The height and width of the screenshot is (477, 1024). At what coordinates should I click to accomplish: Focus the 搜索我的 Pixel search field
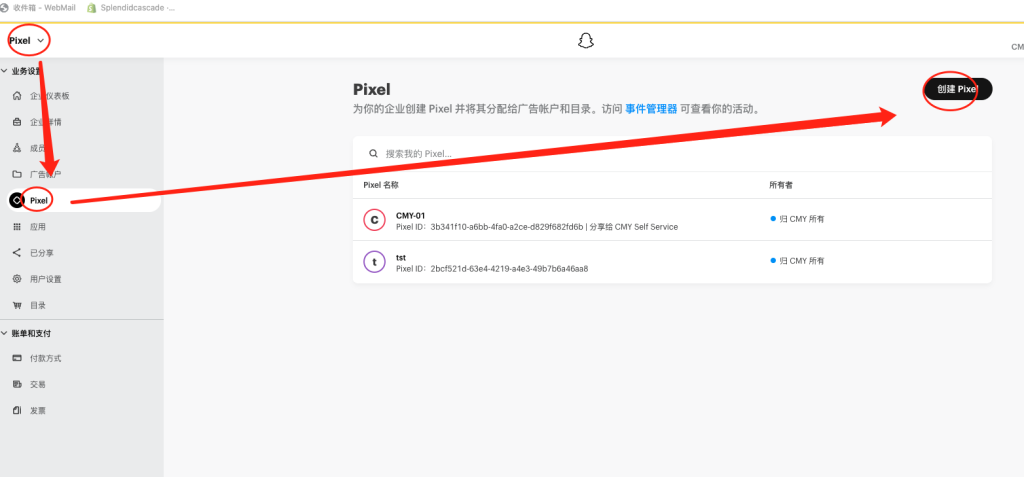(672, 154)
